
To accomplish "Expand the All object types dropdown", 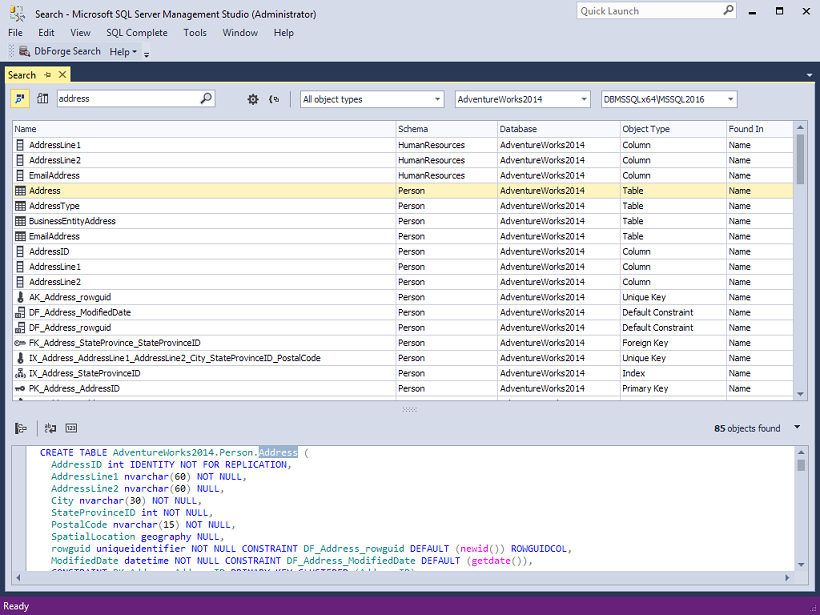I will pyautogui.click(x=438, y=99).
